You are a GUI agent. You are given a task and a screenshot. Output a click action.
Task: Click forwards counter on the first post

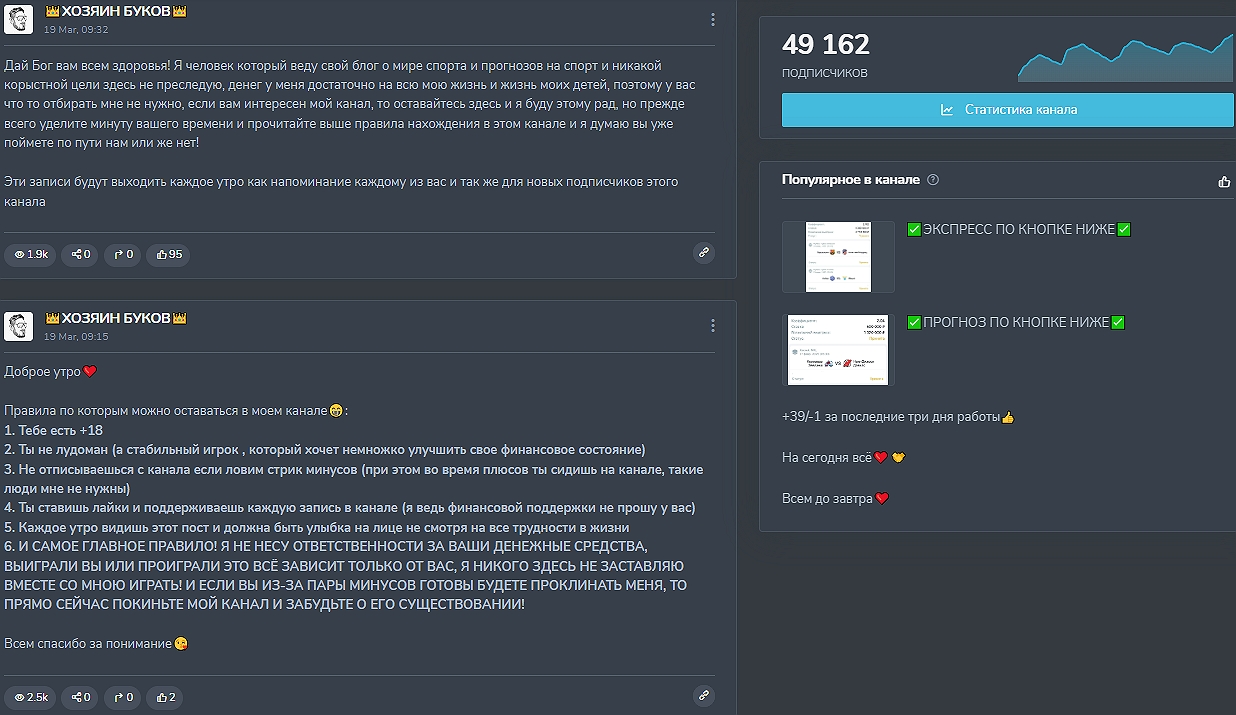pos(123,255)
